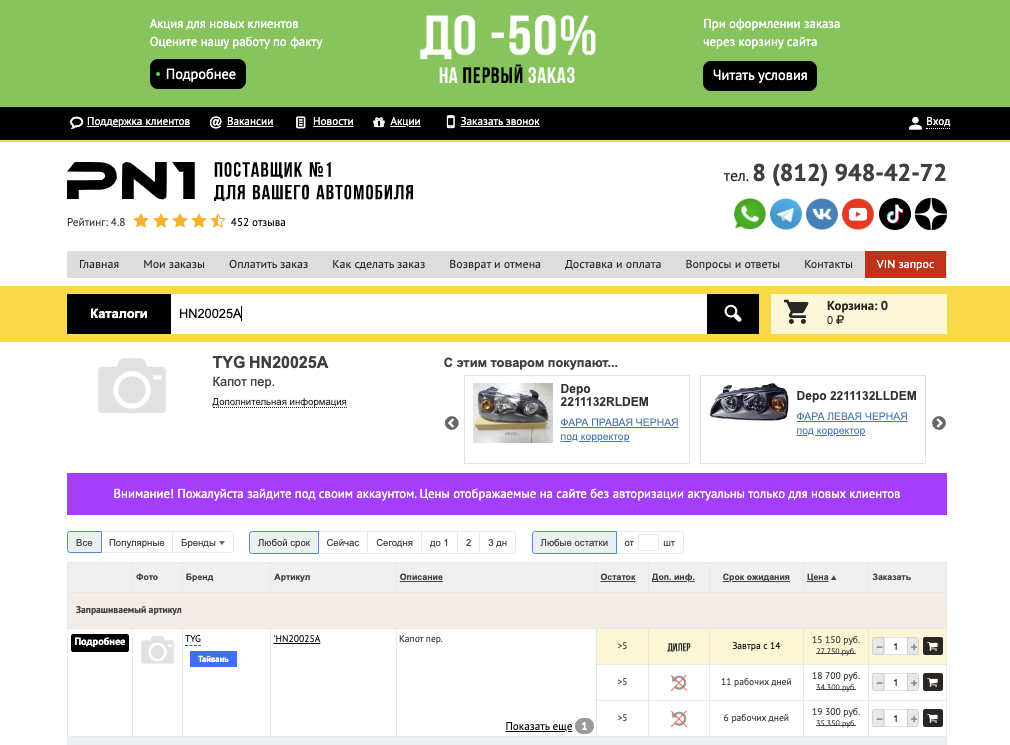Add the 15 150 руб. offer to cart
Screen dimensions: 1010x745
pos(933,646)
